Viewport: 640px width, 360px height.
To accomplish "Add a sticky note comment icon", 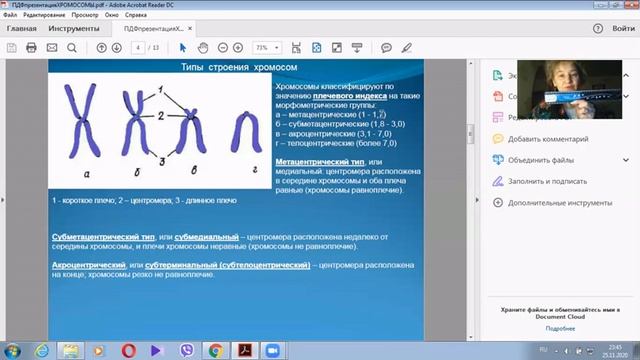I will tap(386, 48).
